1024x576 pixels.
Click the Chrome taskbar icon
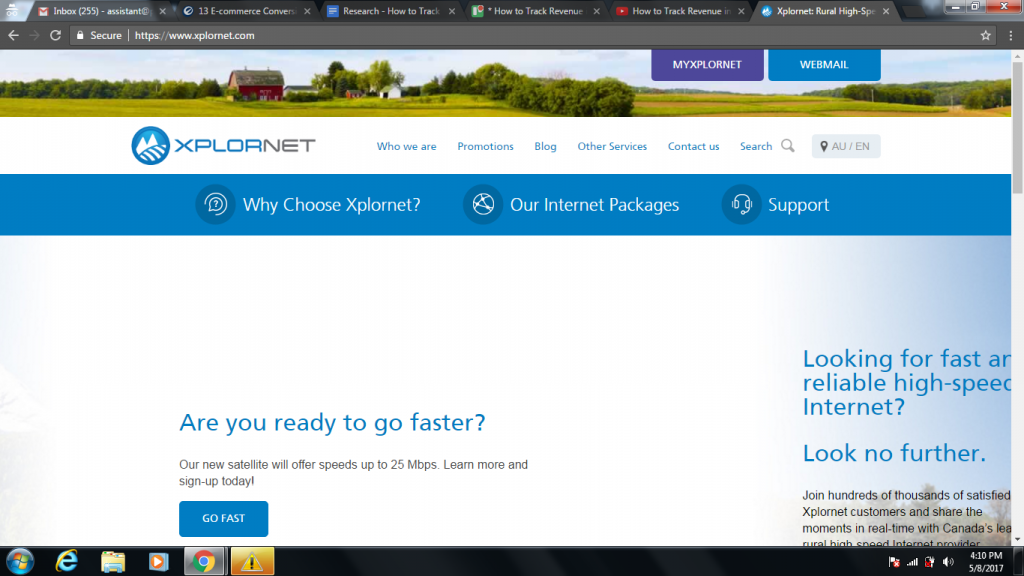[x=204, y=562]
